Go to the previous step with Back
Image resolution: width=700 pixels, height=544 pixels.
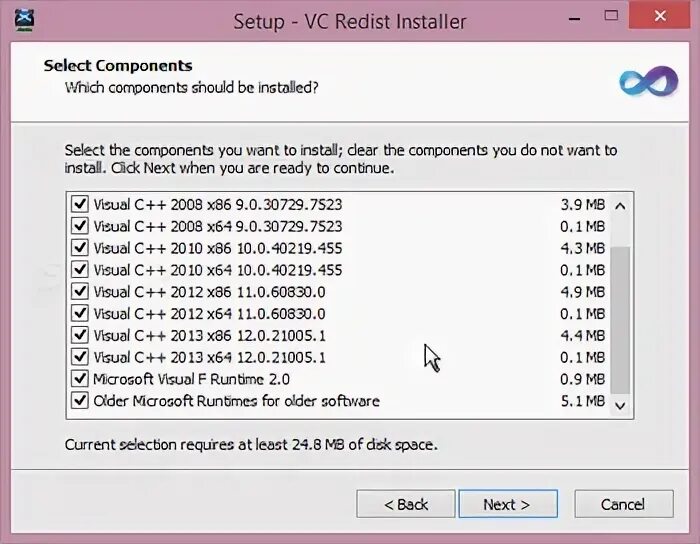click(406, 504)
